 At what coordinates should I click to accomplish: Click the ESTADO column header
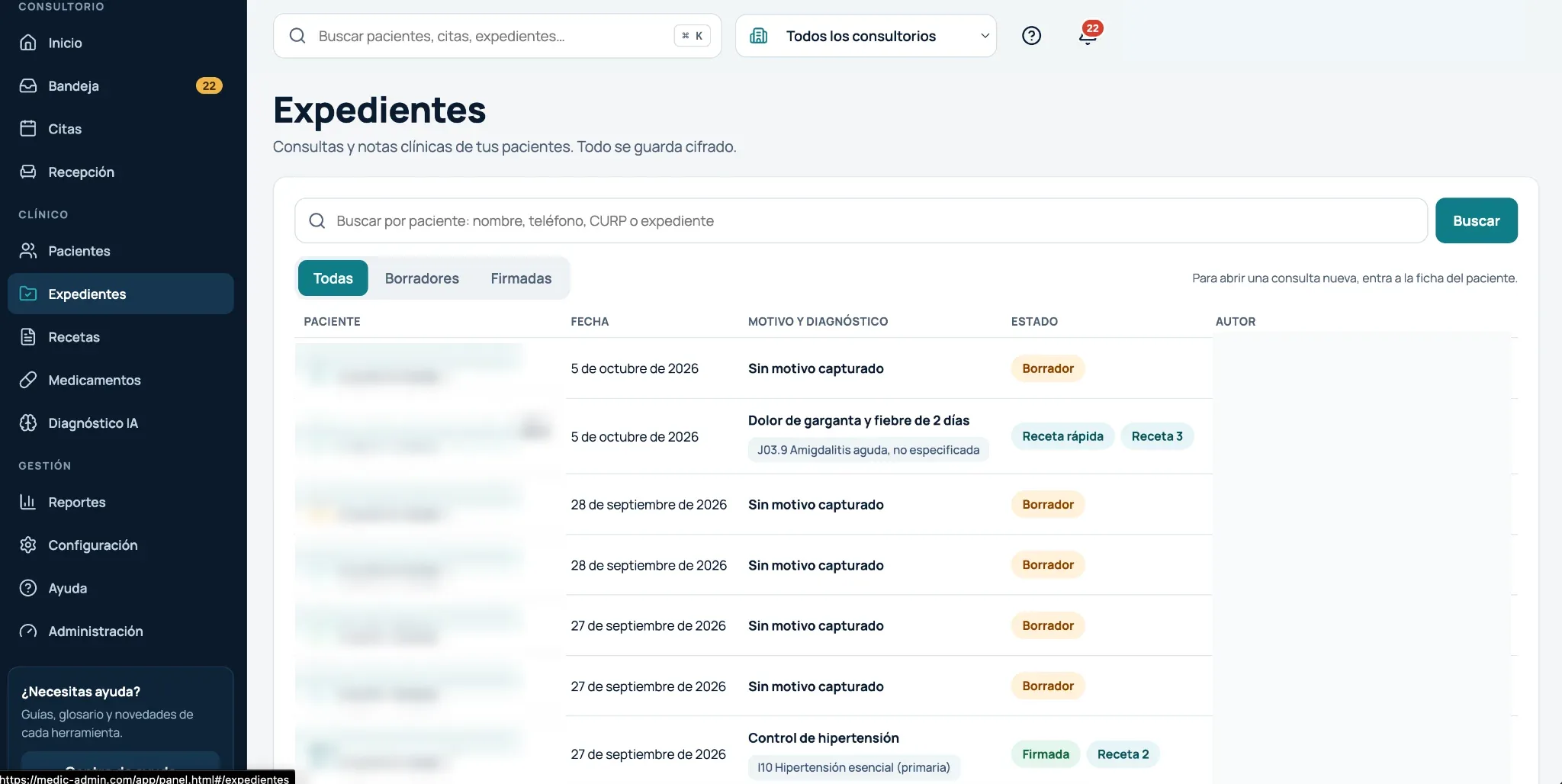pyautogui.click(x=1034, y=321)
